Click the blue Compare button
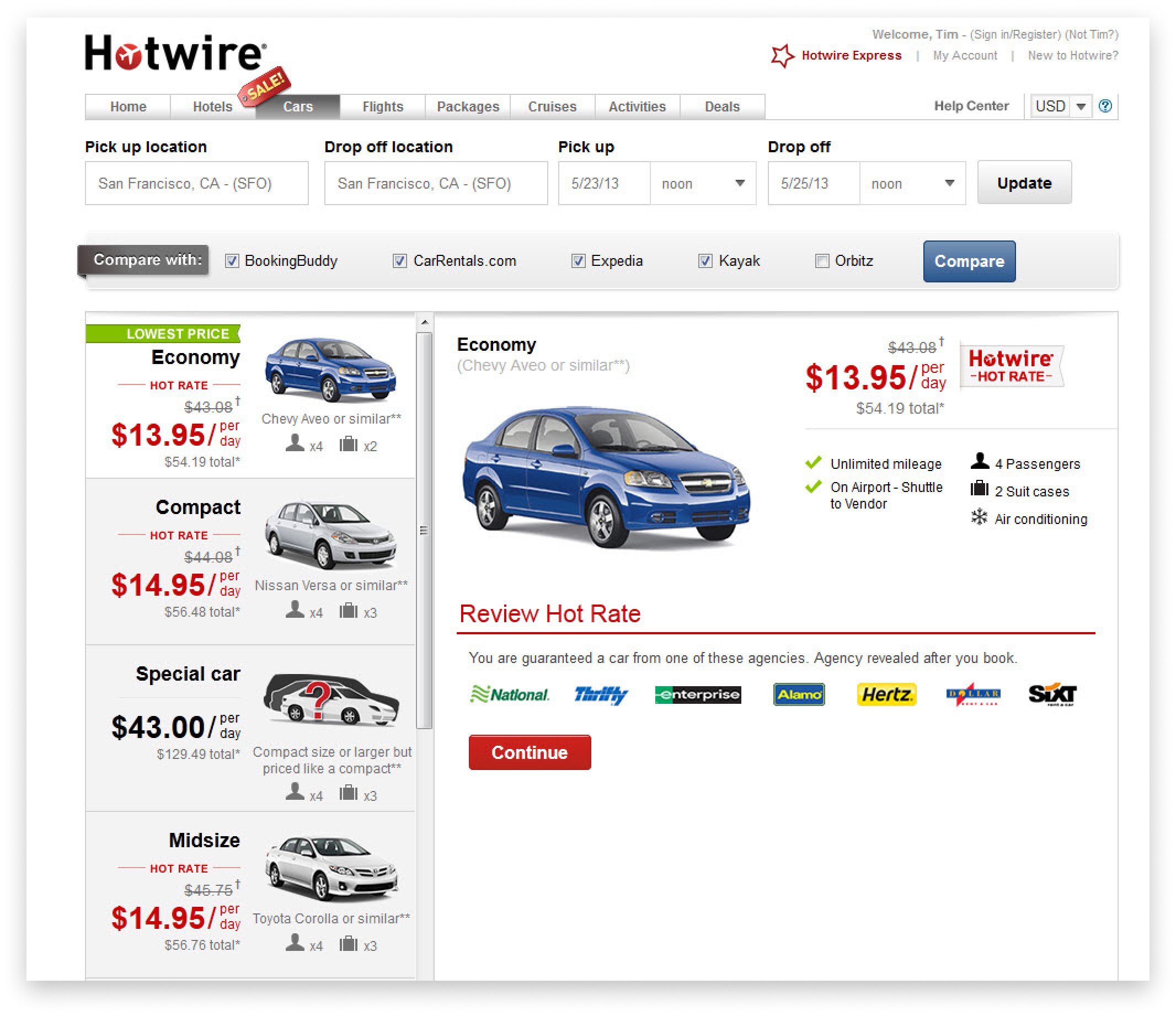Image resolution: width=1176 pixels, height=1016 pixels. point(969,261)
